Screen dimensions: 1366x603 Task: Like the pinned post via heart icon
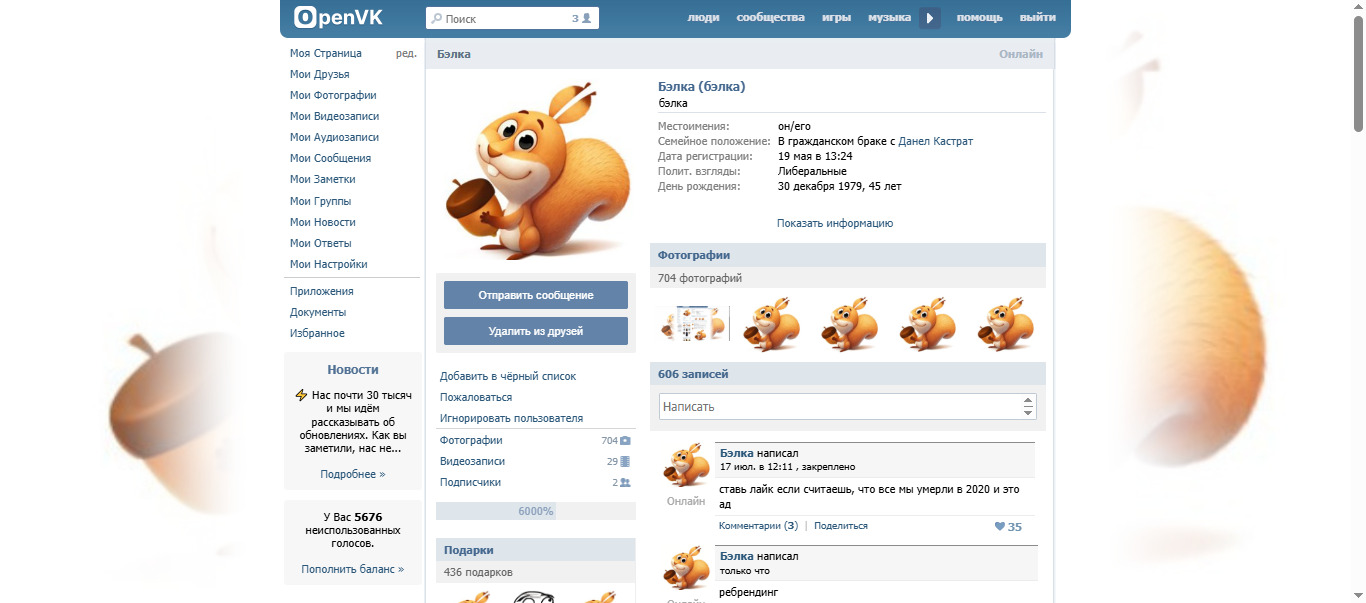1000,527
